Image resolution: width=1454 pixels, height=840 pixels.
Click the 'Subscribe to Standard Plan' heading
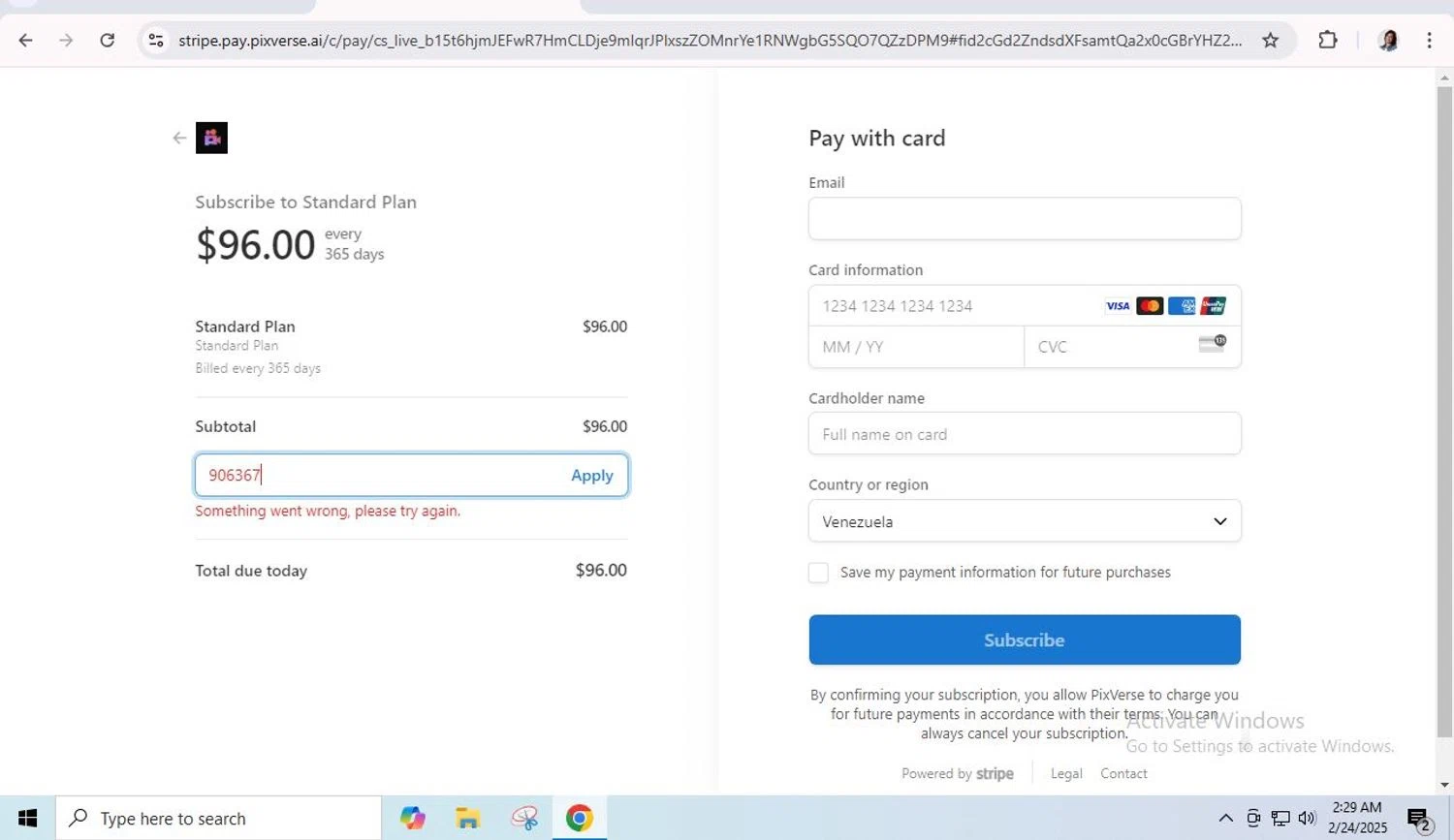click(305, 202)
